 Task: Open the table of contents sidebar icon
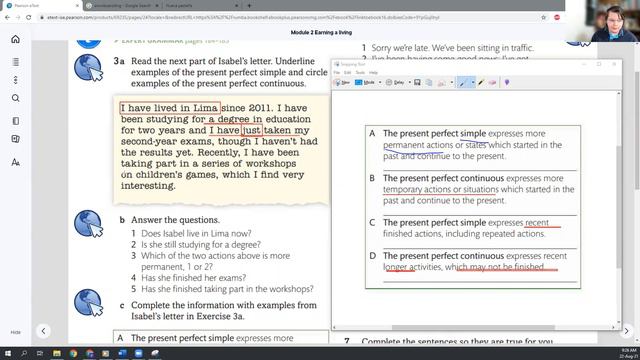click(x=16, y=62)
